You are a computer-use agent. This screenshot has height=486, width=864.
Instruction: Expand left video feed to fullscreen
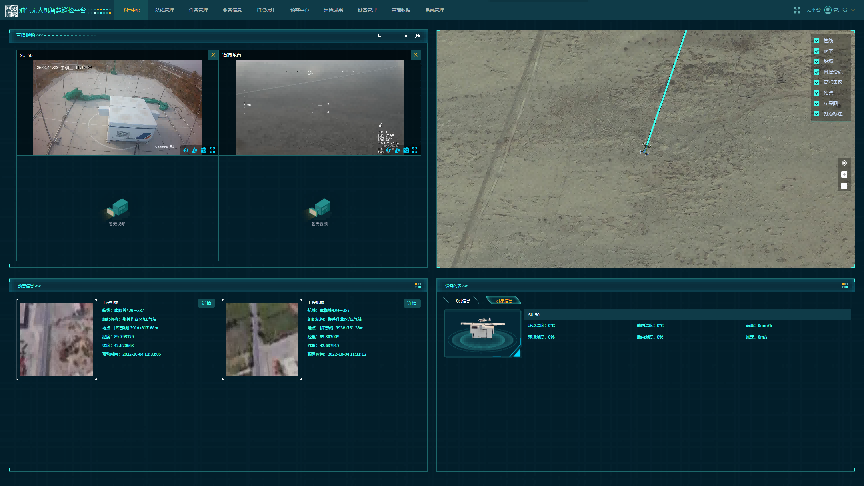click(212, 150)
